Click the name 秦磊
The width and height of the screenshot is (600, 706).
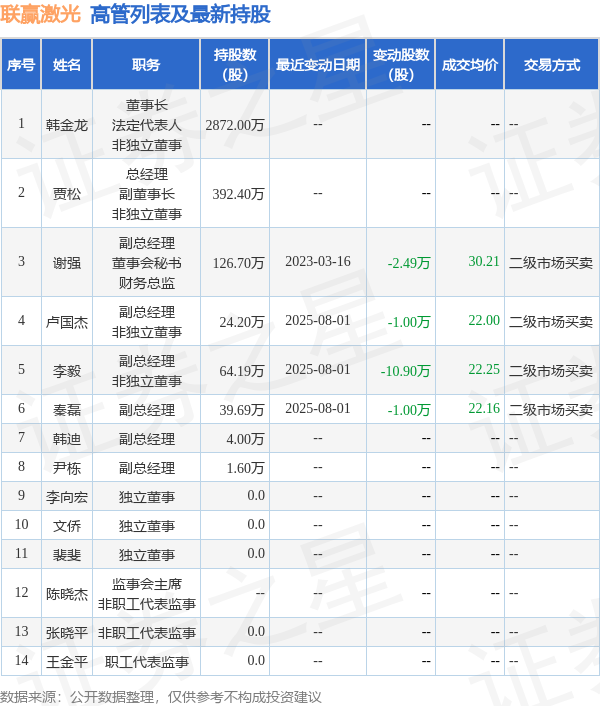(67, 410)
